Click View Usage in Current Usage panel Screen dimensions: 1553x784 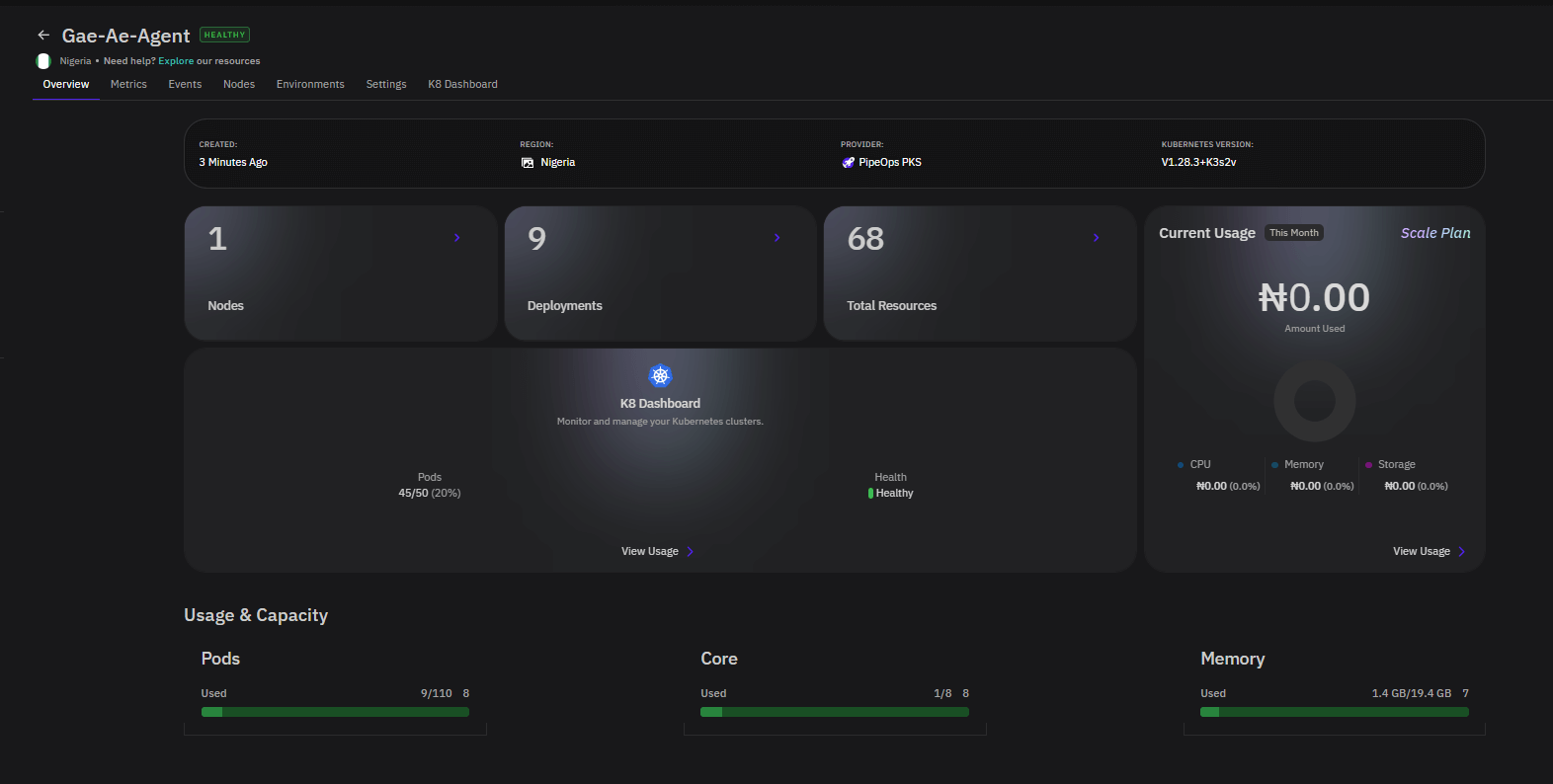(x=1422, y=552)
